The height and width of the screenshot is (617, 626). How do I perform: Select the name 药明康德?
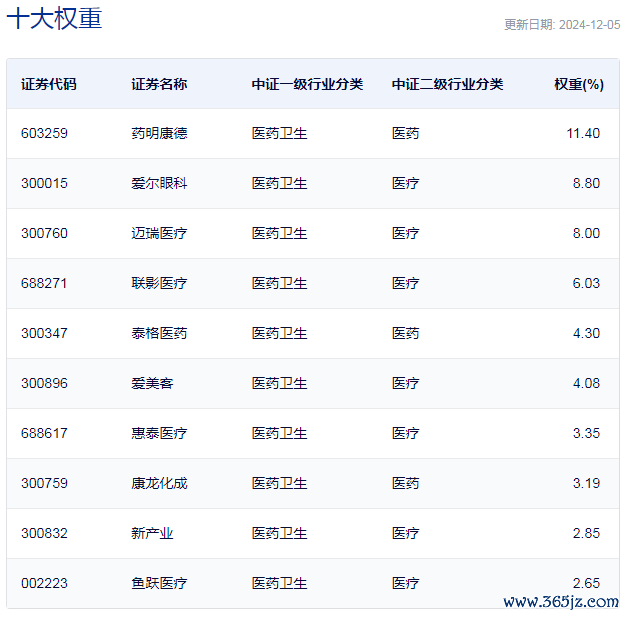(159, 133)
